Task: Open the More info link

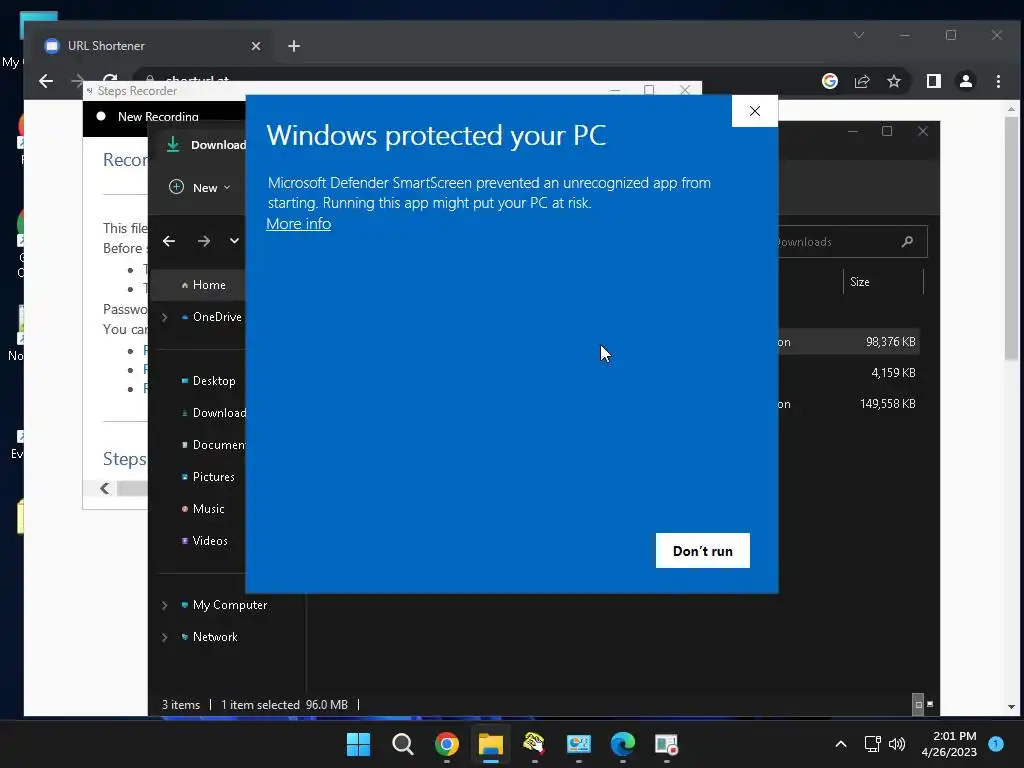Action: (298, 224)
